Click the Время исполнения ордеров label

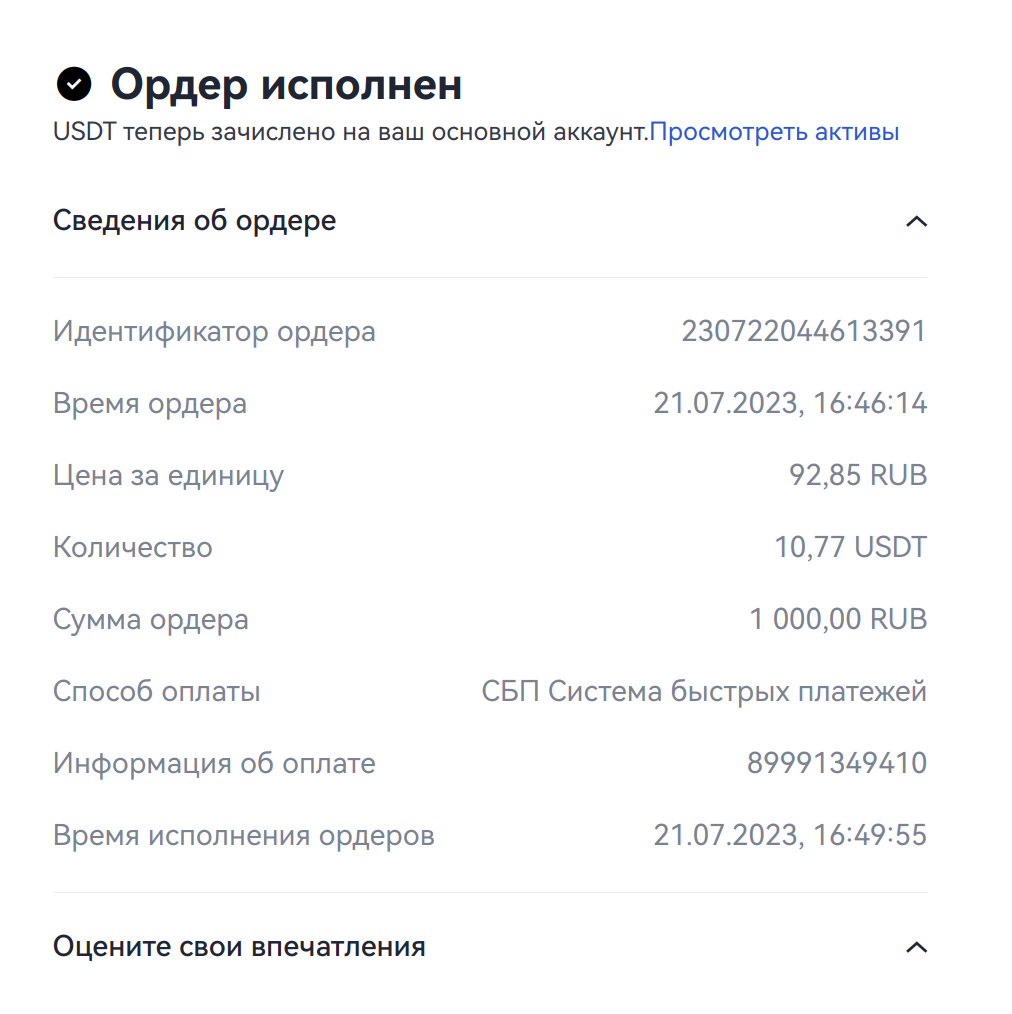tap(243, 835)
